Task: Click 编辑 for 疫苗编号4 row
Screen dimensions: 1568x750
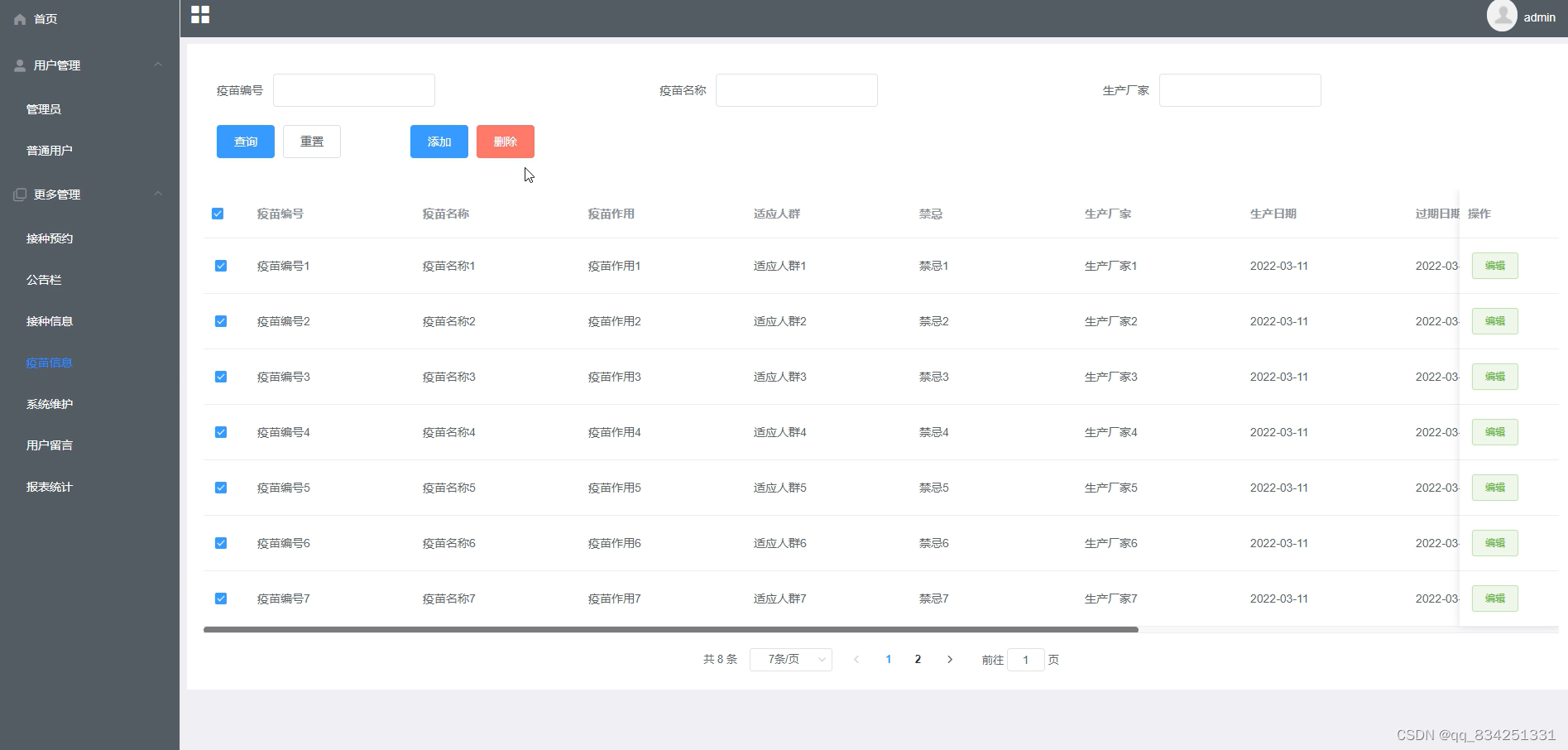Action: pos(1495,432)
